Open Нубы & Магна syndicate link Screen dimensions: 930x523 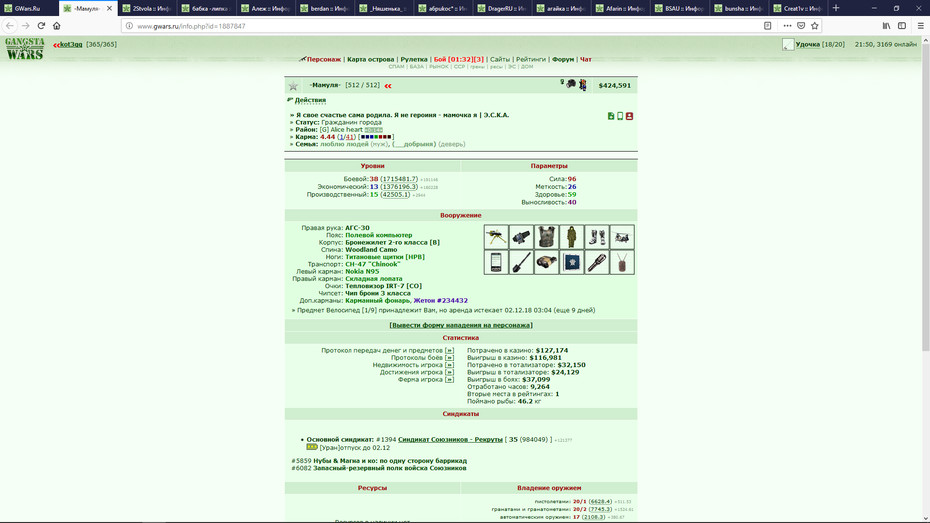tap(390, 461)
